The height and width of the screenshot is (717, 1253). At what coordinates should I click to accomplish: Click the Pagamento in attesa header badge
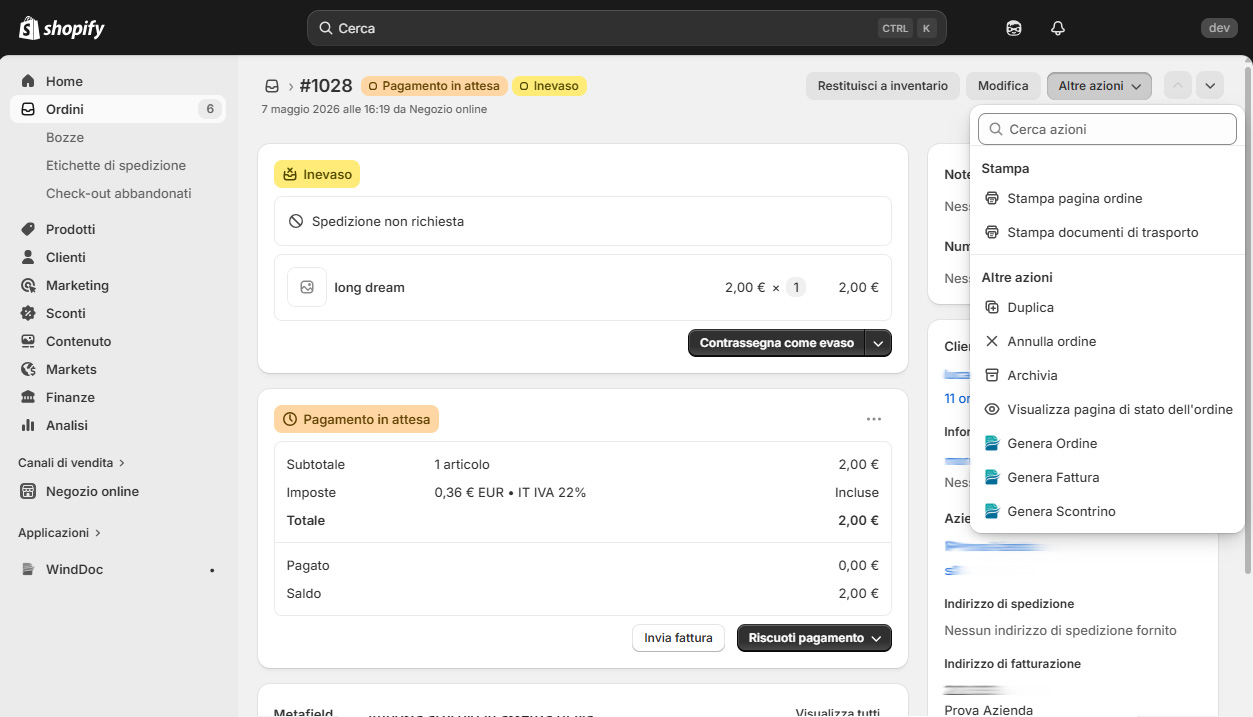tap(435, 86)
